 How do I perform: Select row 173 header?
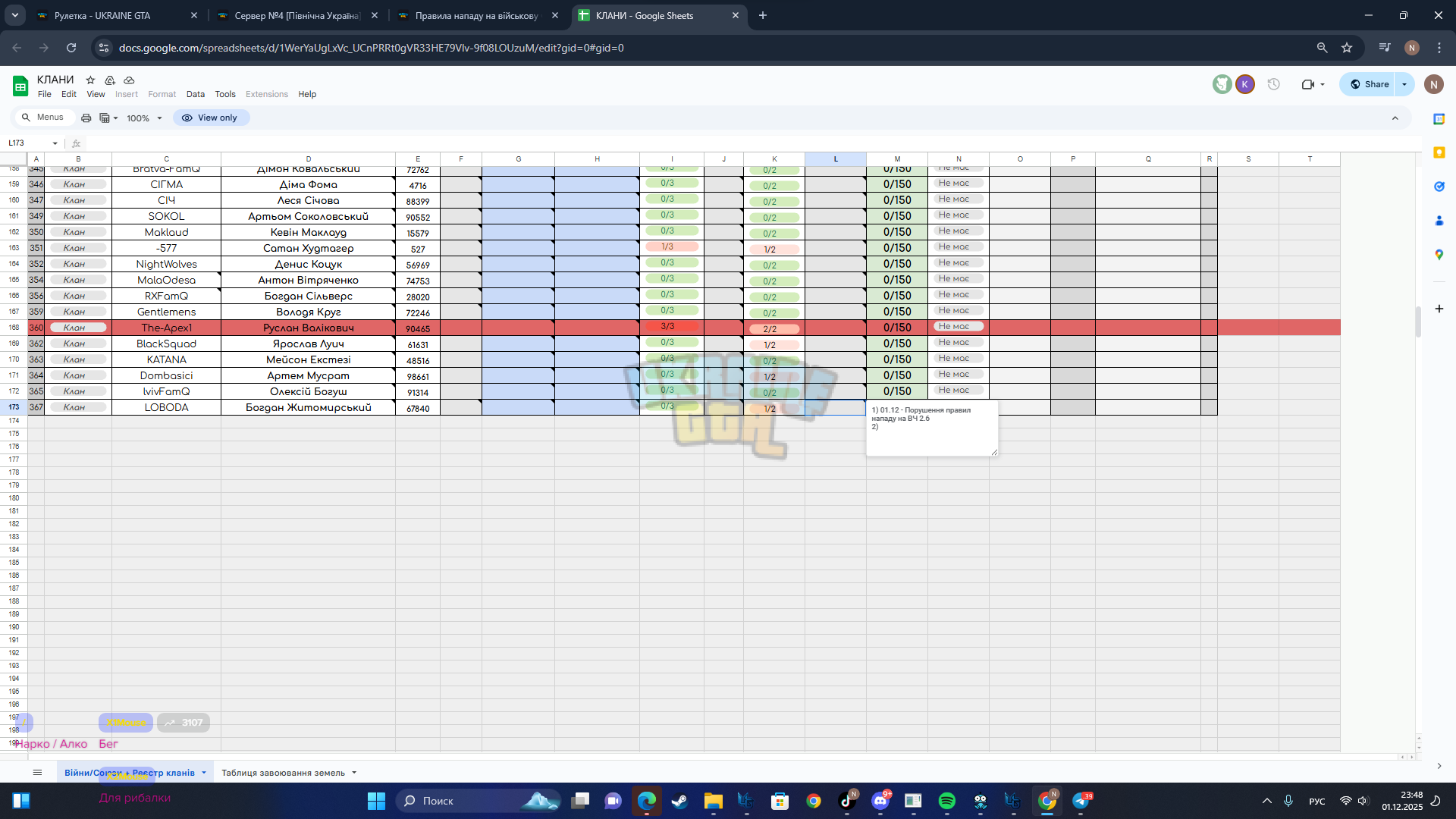[x=14, y=407]
